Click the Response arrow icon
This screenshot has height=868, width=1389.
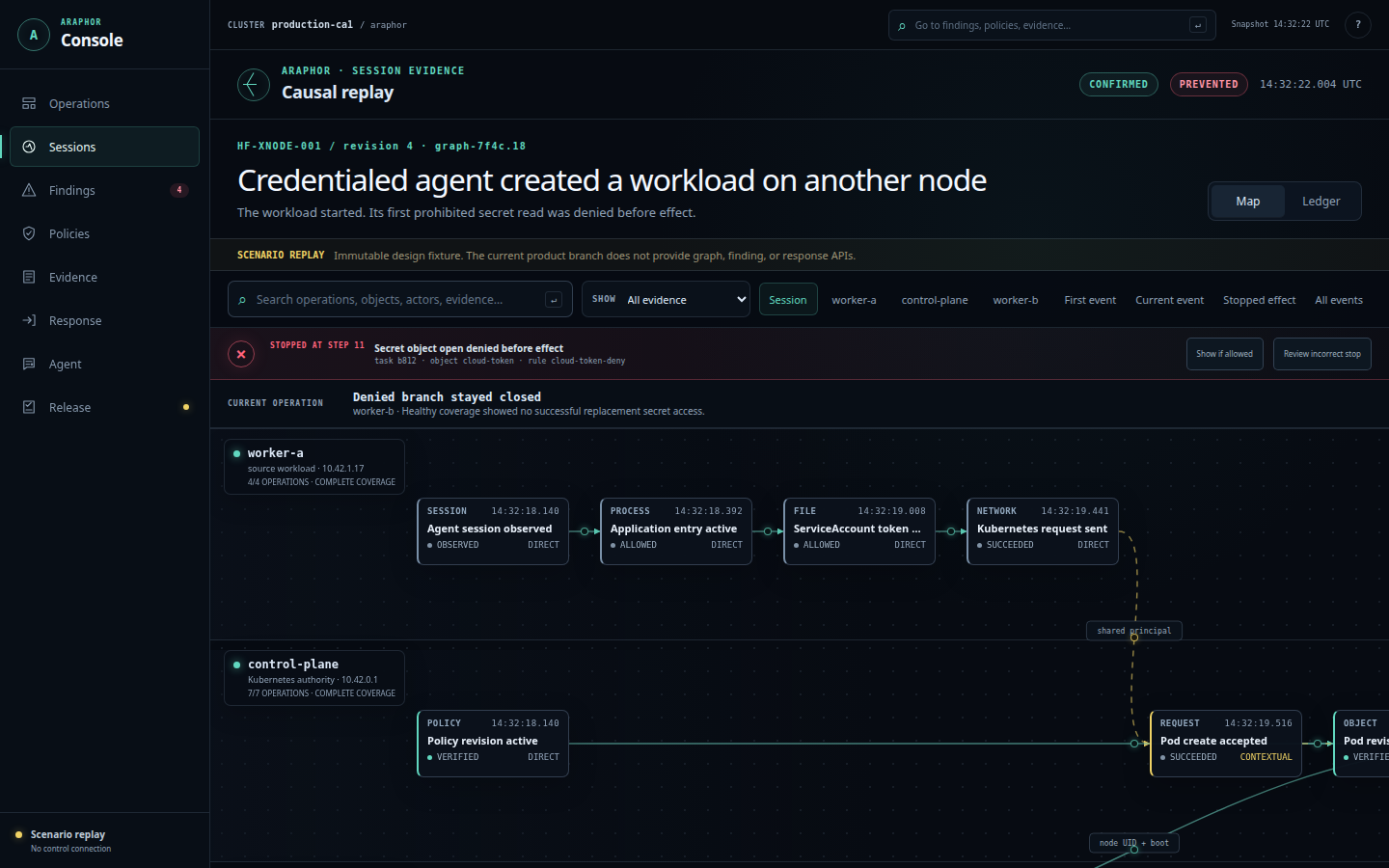pos(29,320)
